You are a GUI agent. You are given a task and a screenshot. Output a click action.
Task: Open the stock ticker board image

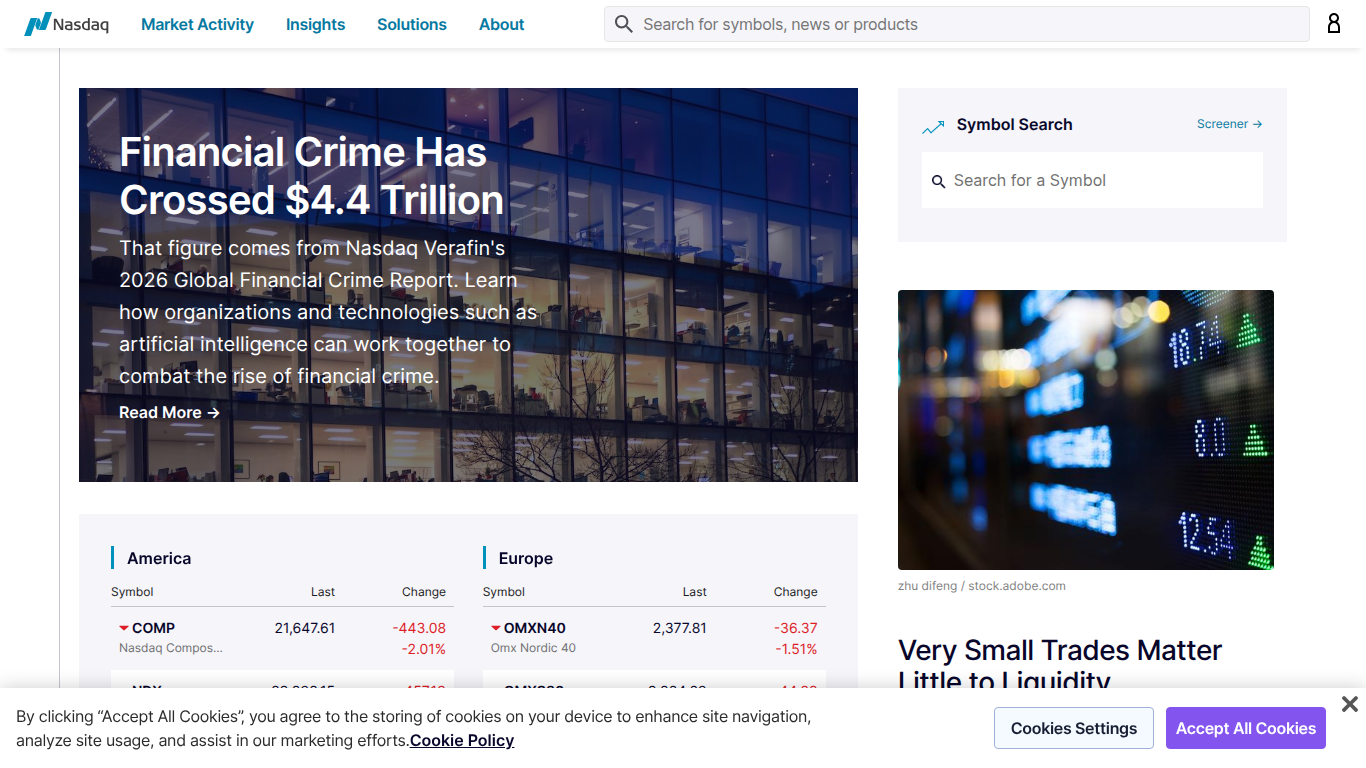pyautogui.click(x=1086, y=430)
